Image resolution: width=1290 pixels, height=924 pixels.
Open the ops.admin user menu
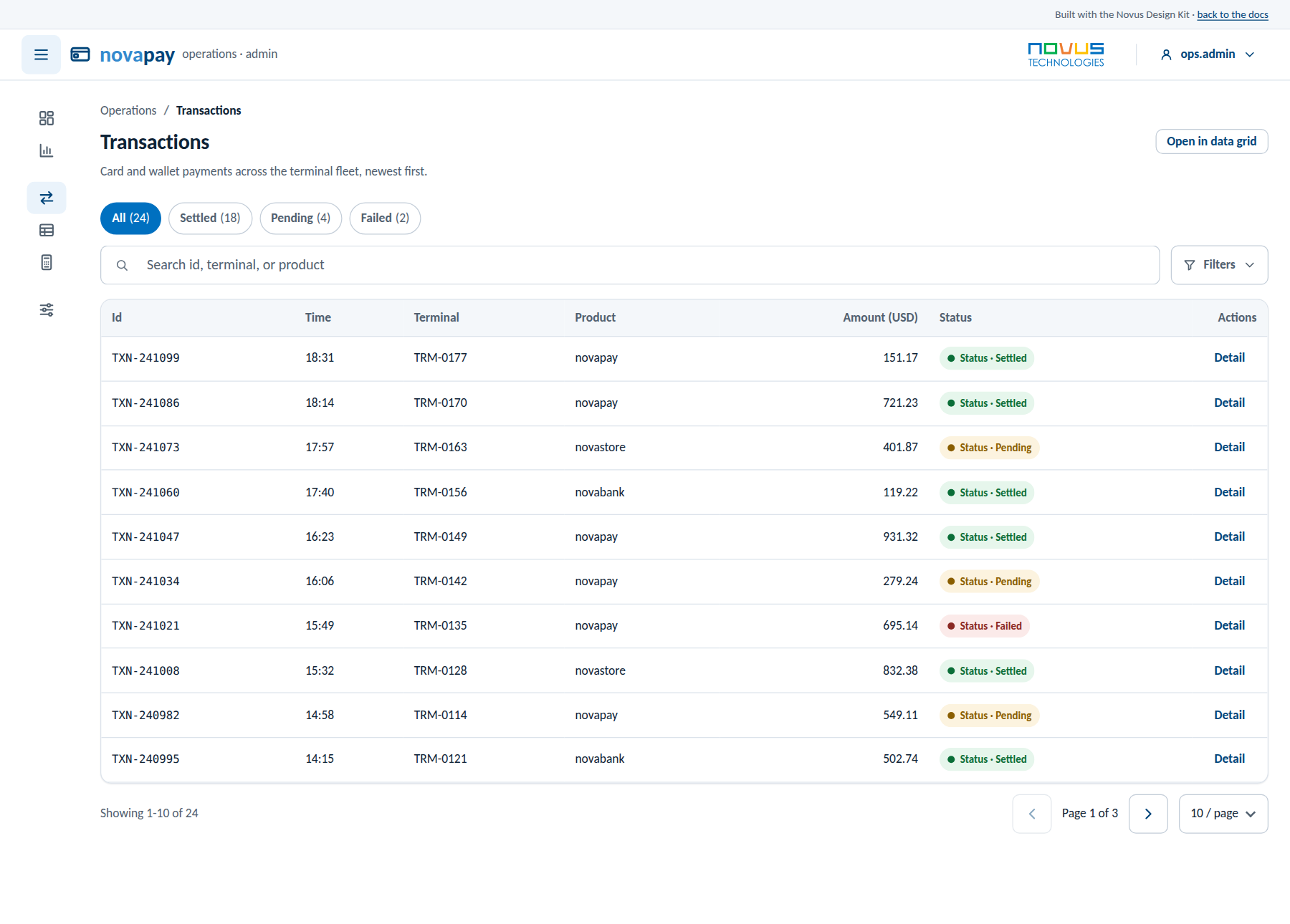[x=1208, y=54]
